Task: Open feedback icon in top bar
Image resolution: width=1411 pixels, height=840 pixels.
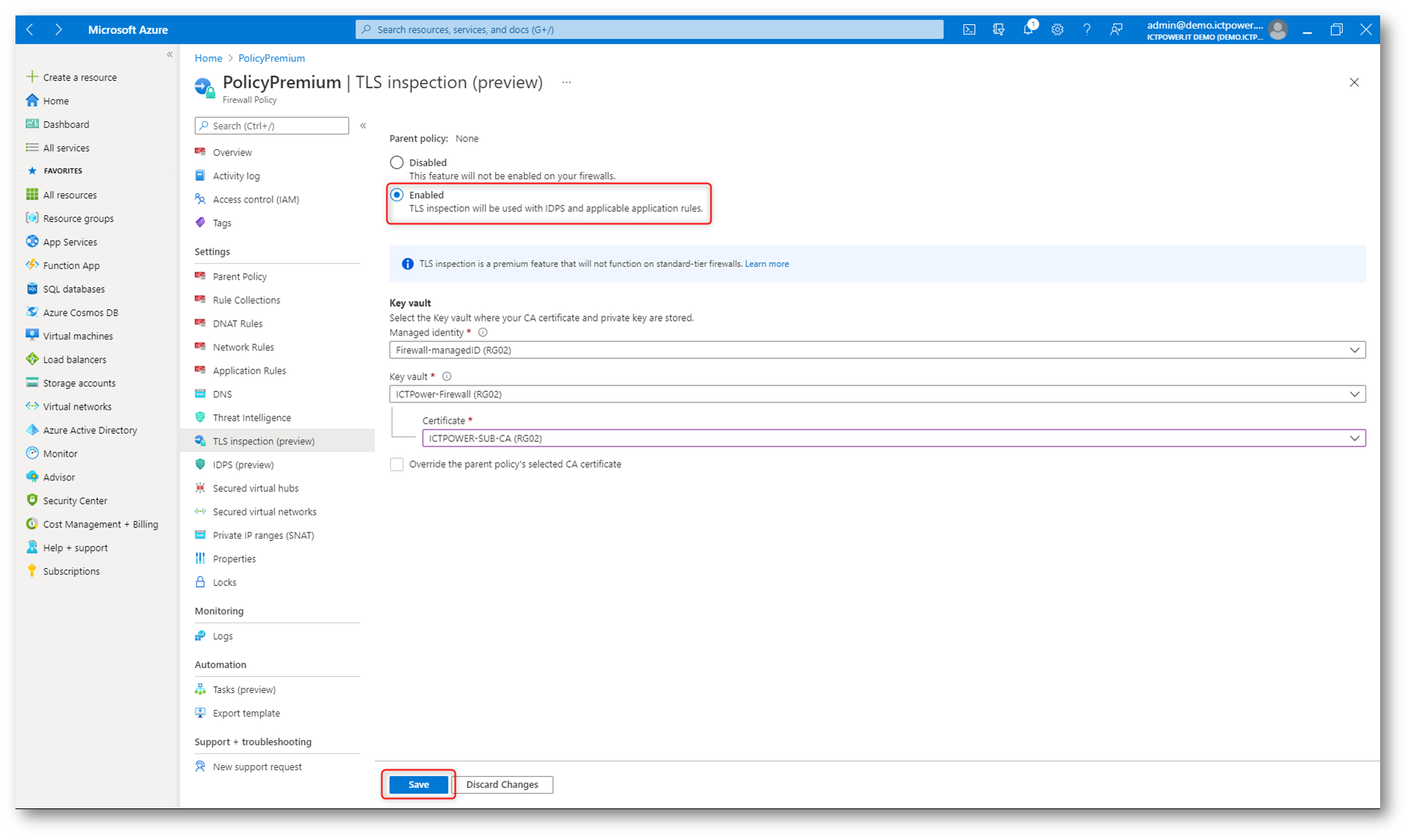Action: [1116, 29]
